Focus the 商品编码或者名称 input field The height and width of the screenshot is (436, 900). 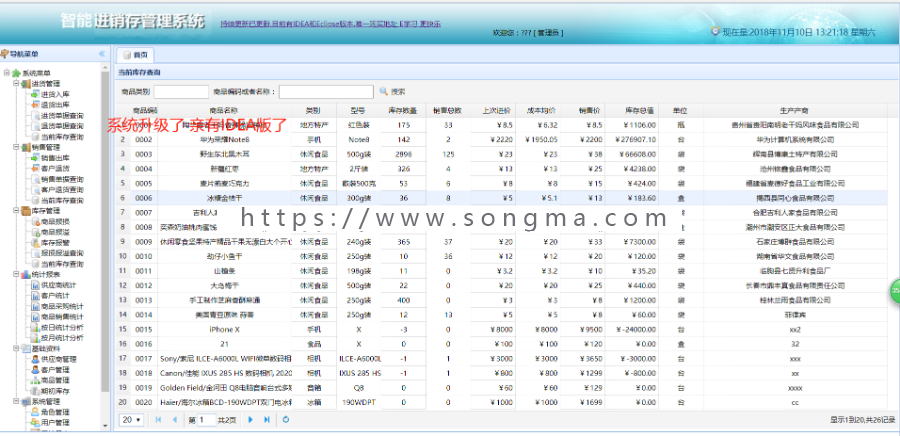326,92
